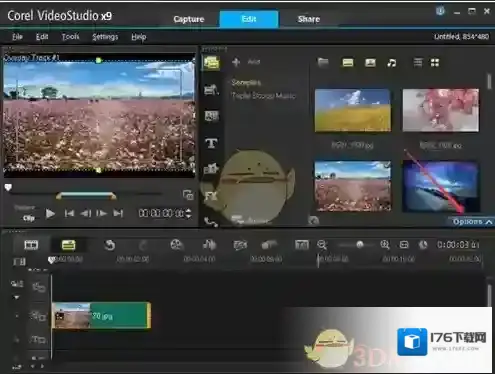Expand the Options panel
Image resolution: width=495 pixels, height=374 pixels.
pyautogui.click(x=472, y=222)
